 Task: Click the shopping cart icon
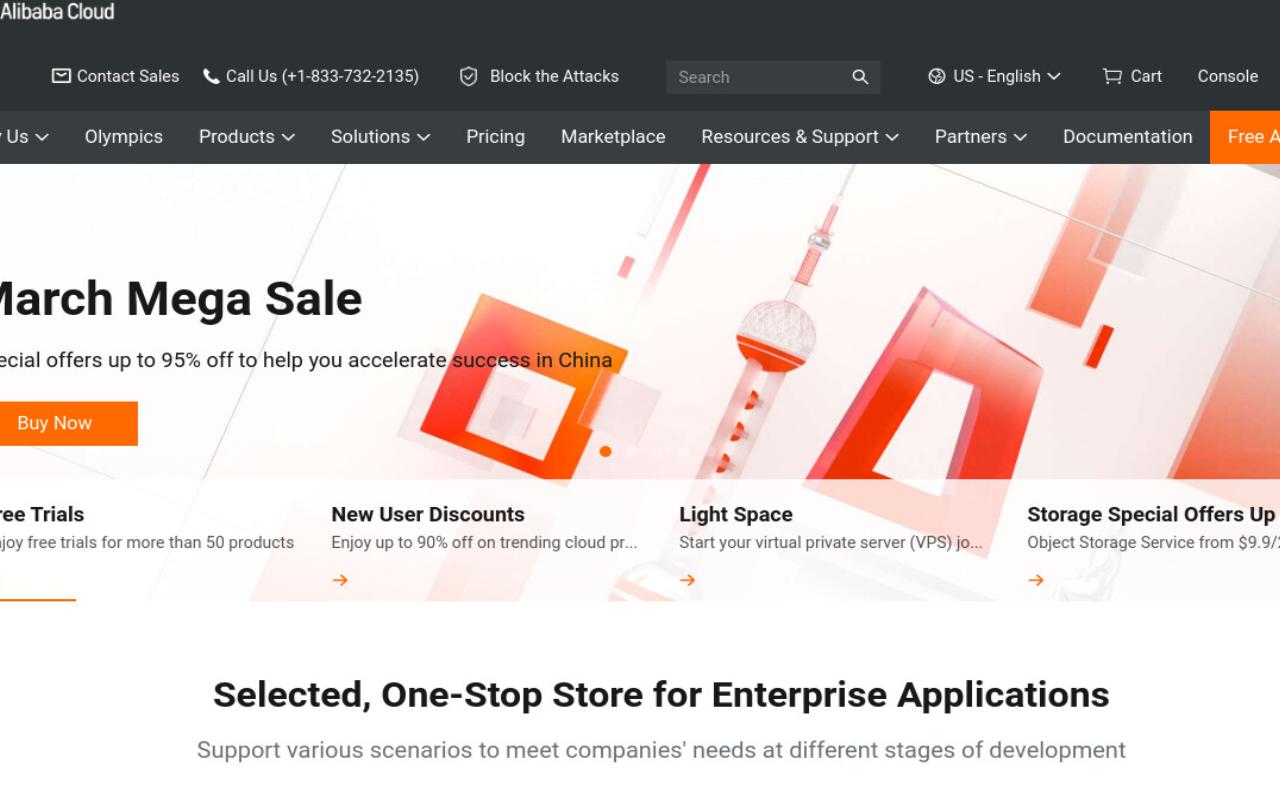coord(1112,76)
